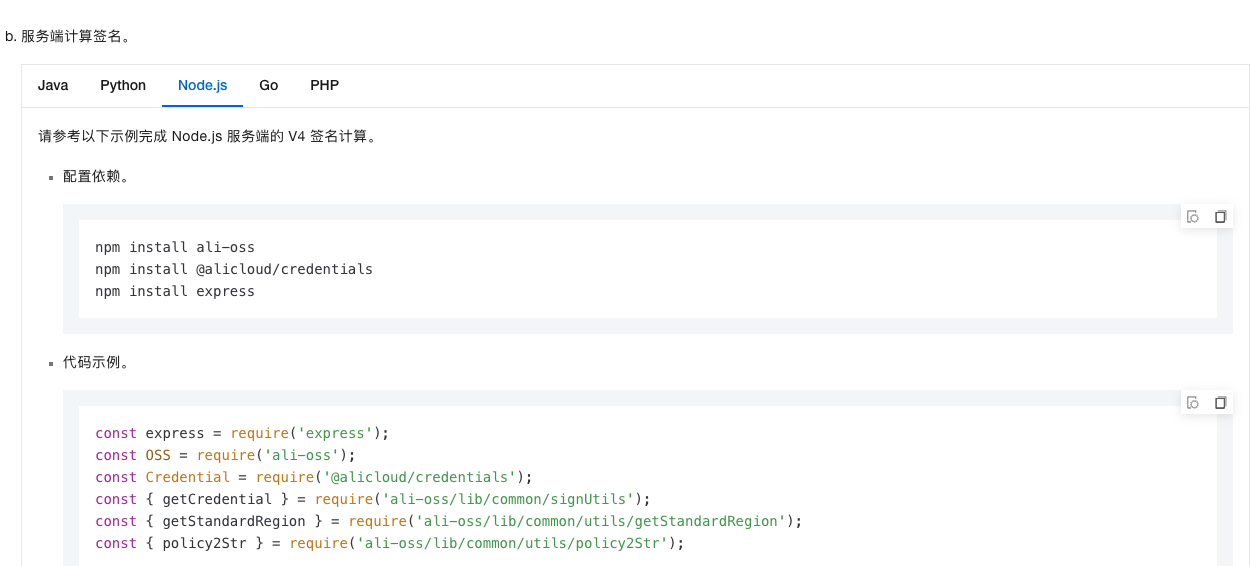Click the 'getCredential' require line
Image resolution: width=1251 pixels, height=566 pixels.
[x=373, y=499]
